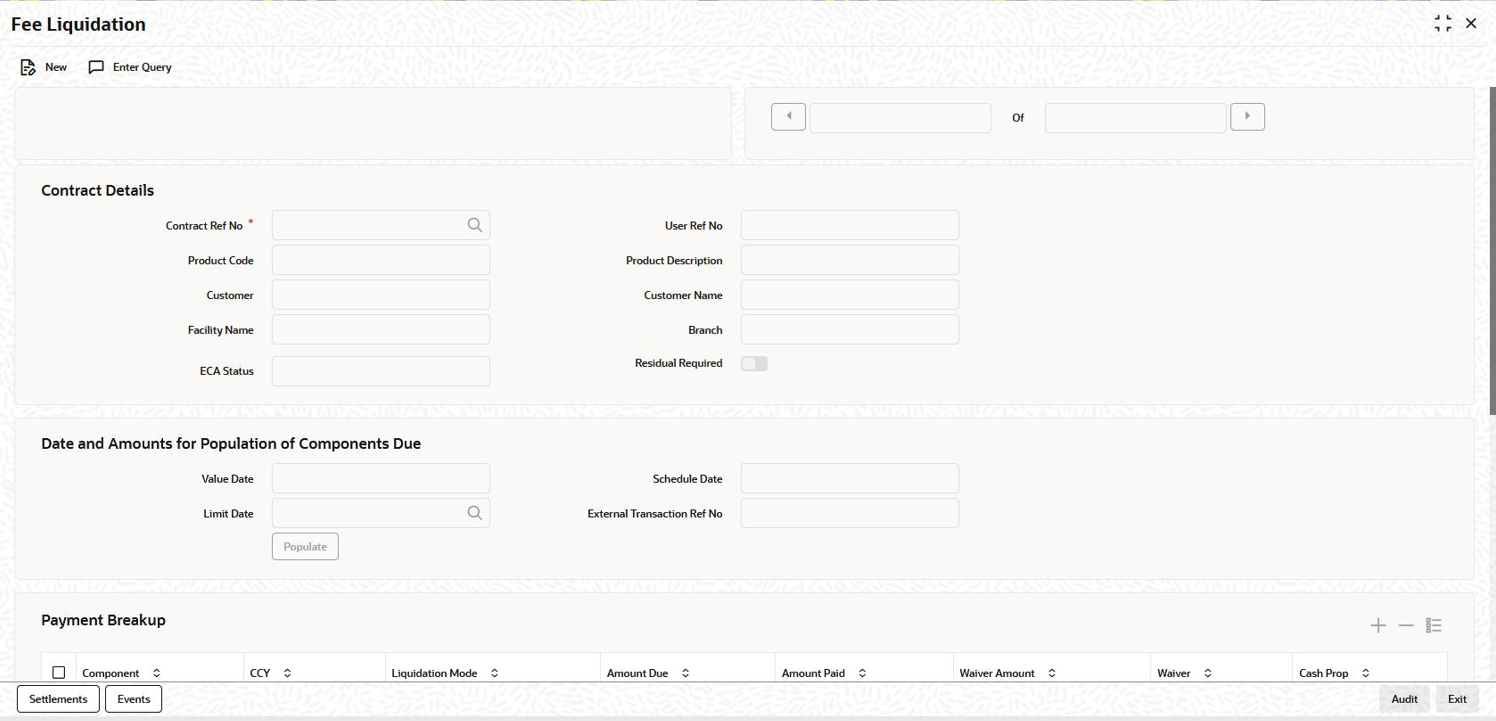
Task: Toggle Residual Required switch
Action: pyautogui.click(x=754, y=364)
